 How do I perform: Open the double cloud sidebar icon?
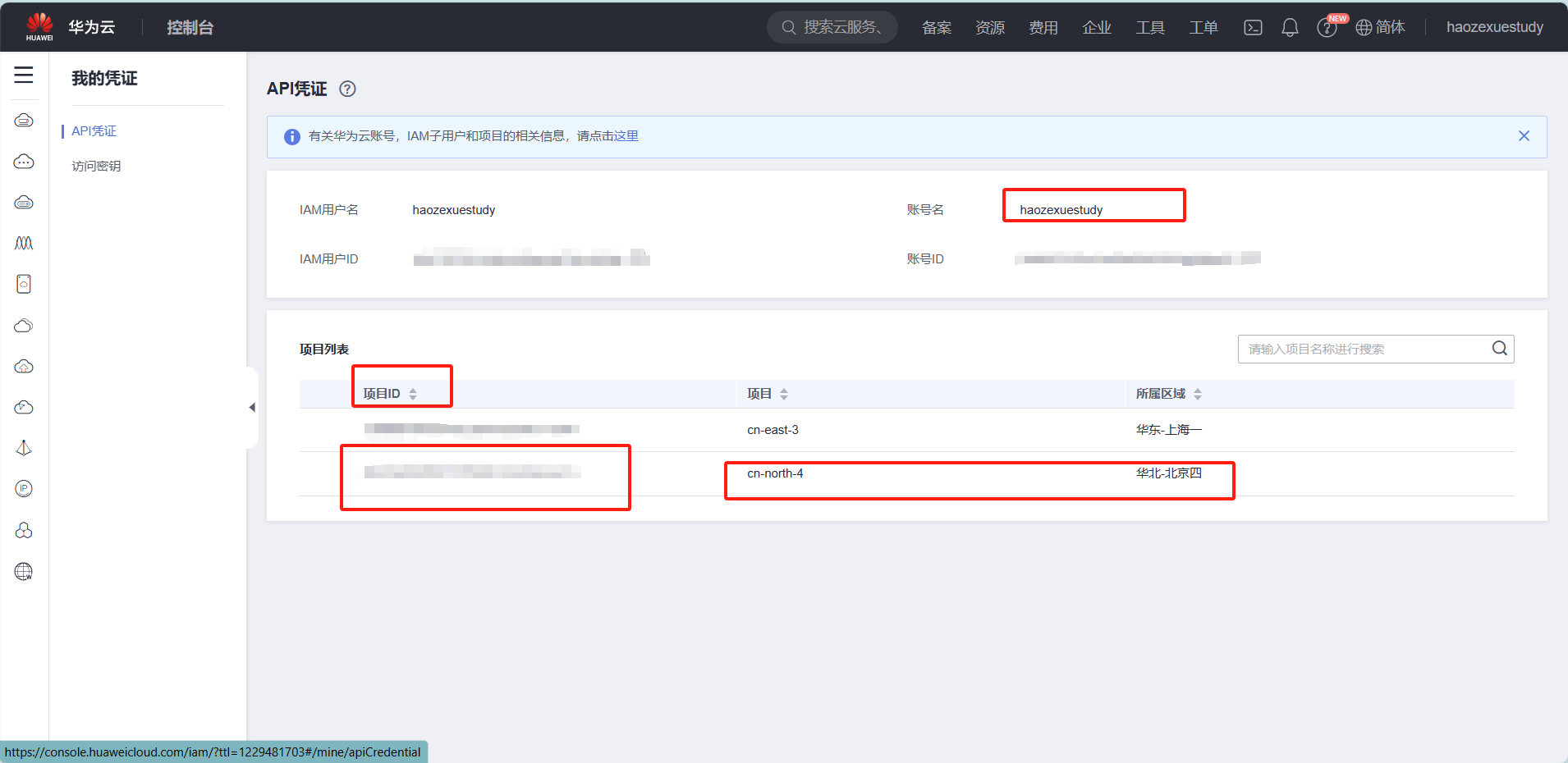click(24, 326)
